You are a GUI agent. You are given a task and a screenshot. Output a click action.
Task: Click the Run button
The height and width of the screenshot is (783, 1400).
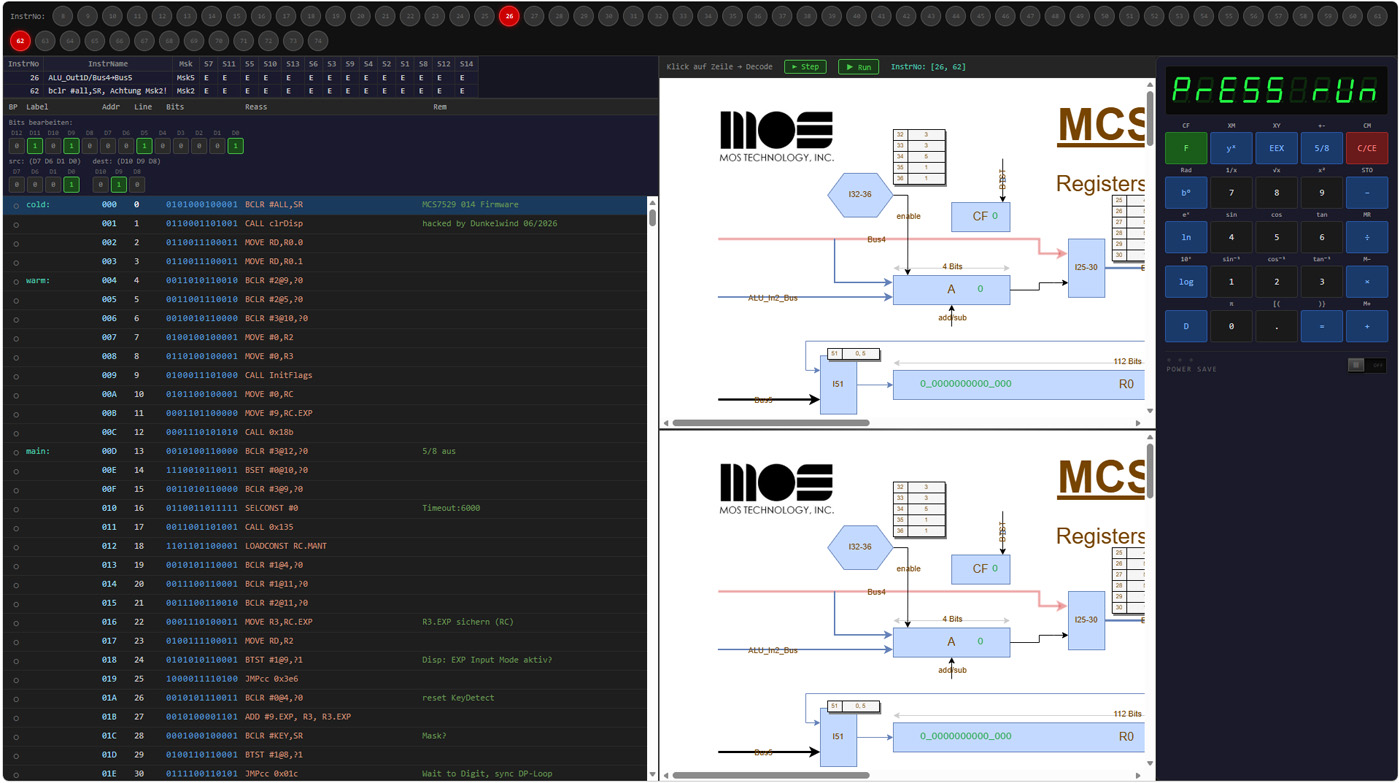click(858, 67)
